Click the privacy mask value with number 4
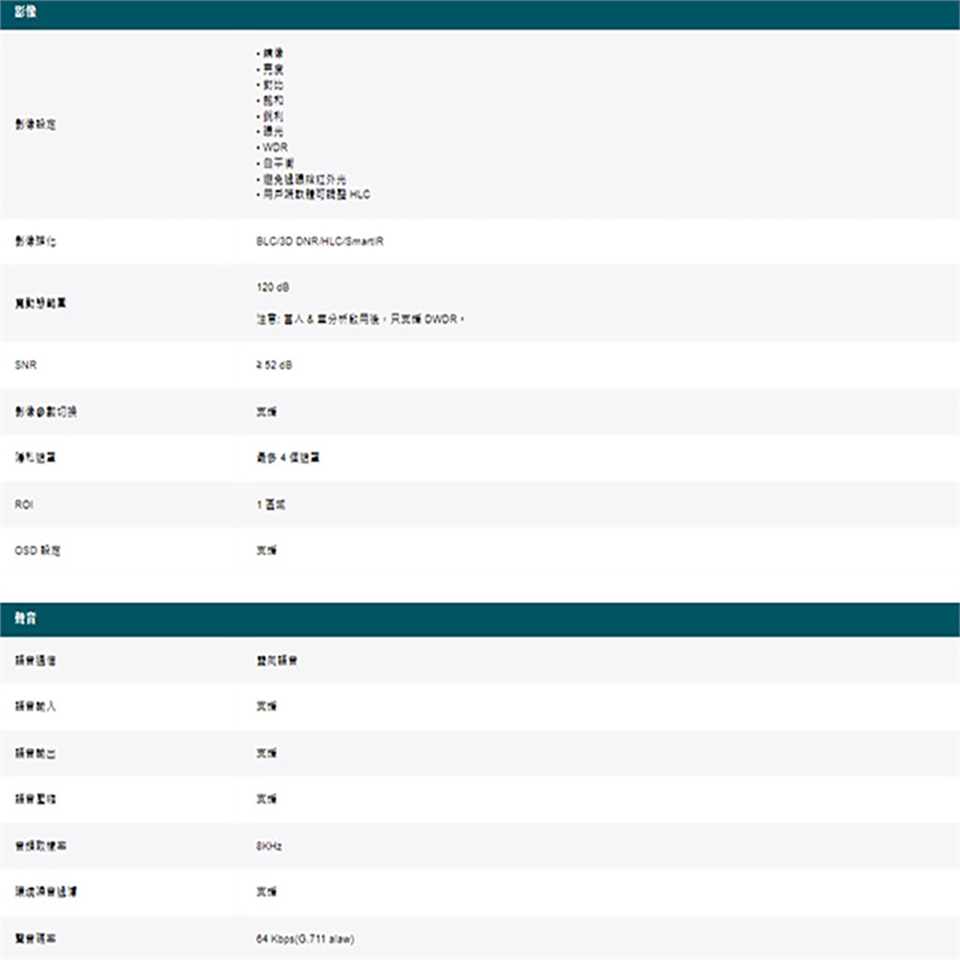 (x=288, y=458)
